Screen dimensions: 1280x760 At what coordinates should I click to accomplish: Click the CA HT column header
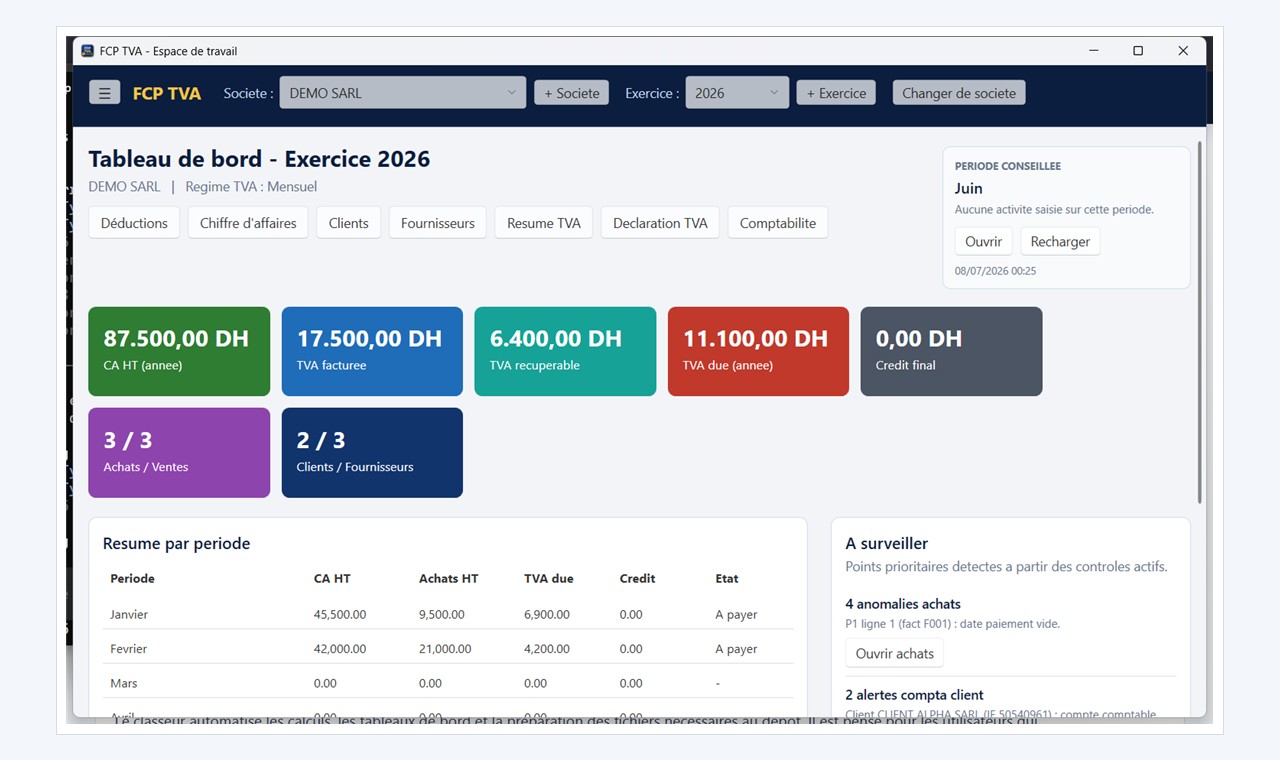(x=332, y=578)
